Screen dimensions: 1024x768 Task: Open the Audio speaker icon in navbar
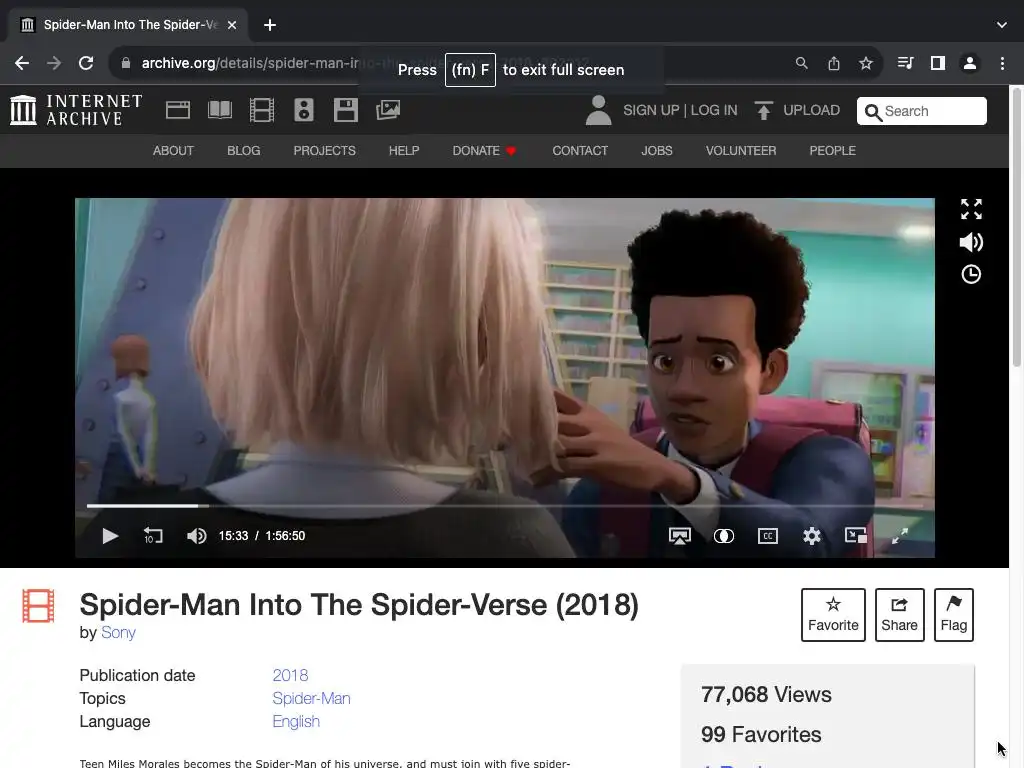pos(304,110)
